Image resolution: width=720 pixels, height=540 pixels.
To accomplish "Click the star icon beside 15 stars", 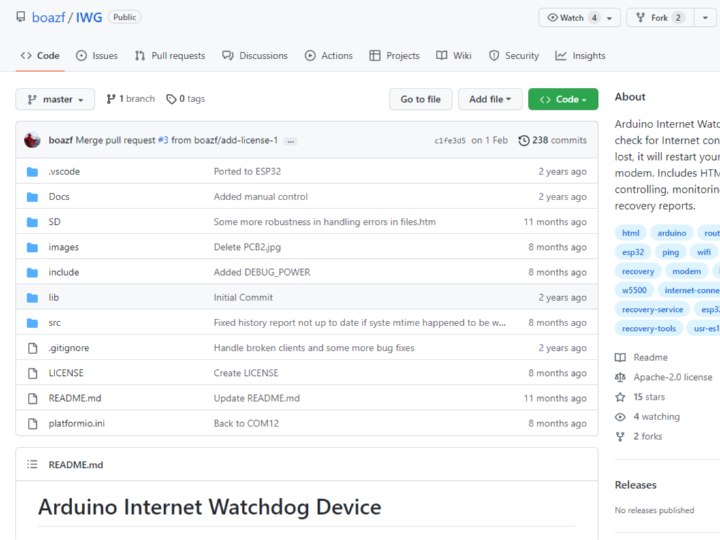I will [x=620, y=397].
